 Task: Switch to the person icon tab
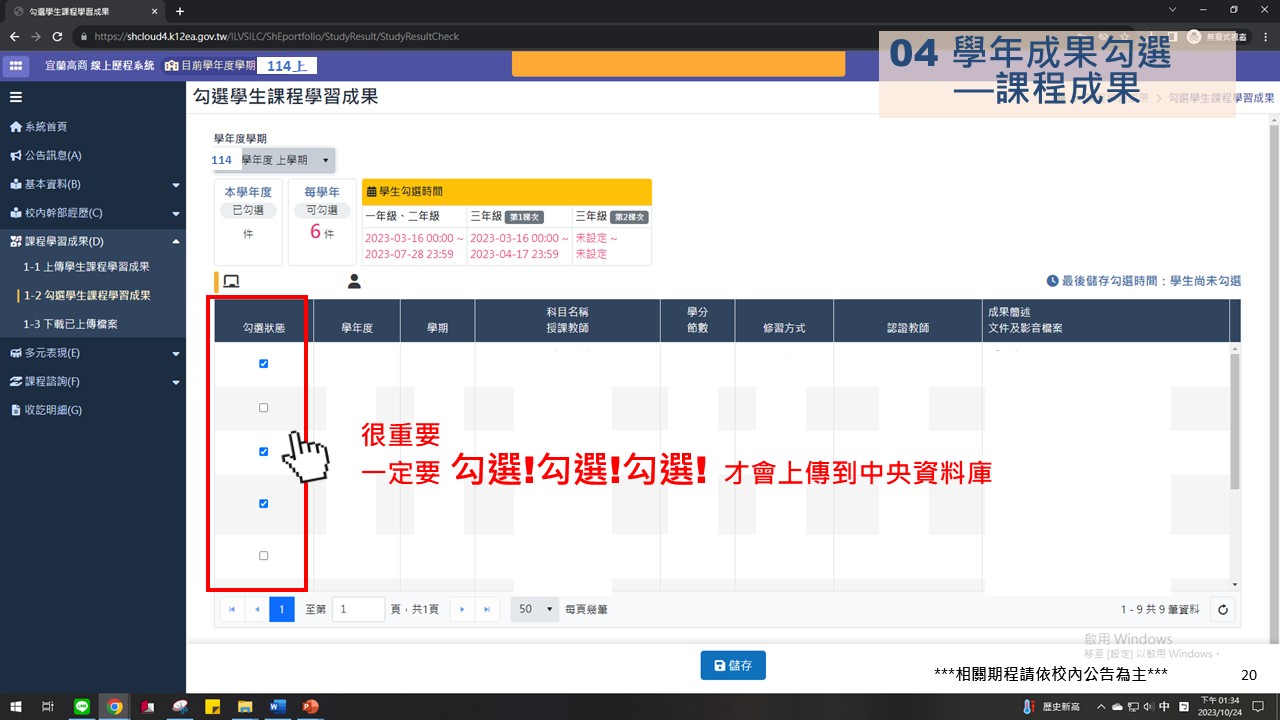click(354, 282)
